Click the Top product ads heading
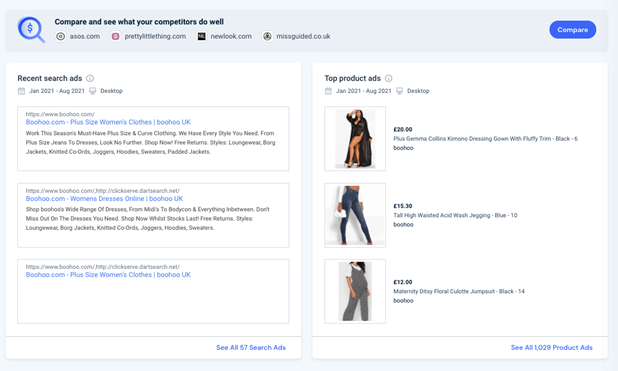The image size is (618, 371). click(352, 78)
